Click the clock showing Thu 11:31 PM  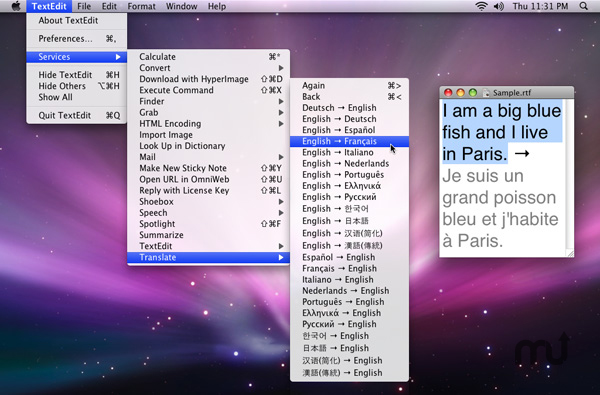pos(540,6)
